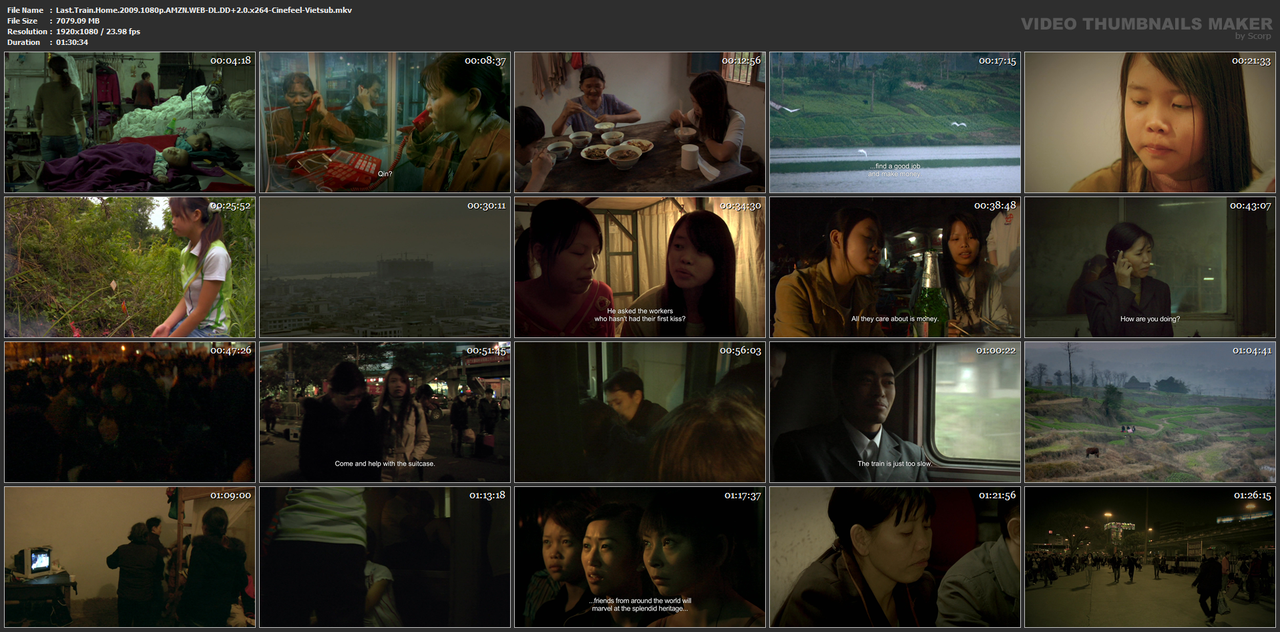Open the 01:13:18 dark figure thumbnail
The height and width of the screenshot is (632, 1280).
(x=385, y=557)
